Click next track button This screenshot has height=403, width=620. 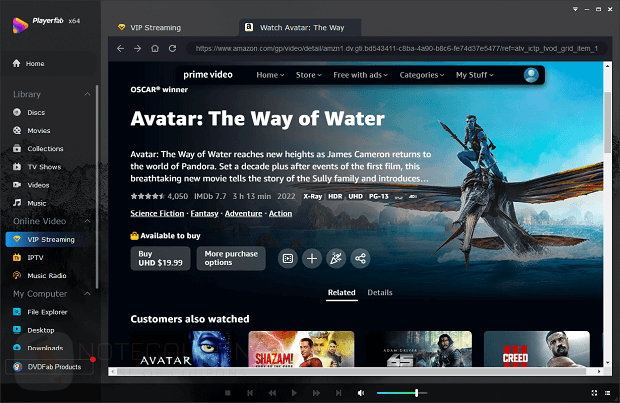pyautogui.click(x=338, y=393)
